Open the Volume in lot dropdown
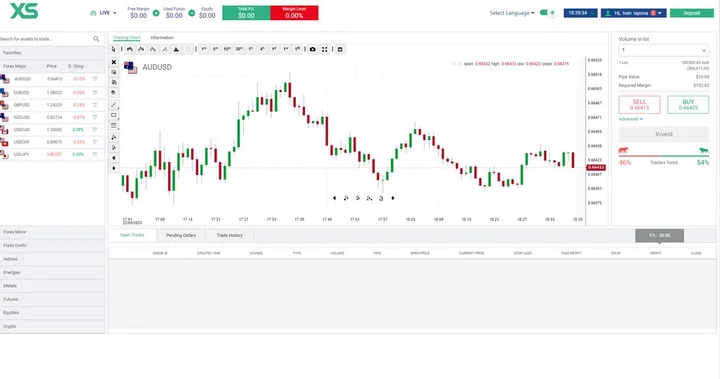The image size is (720, 379). [x=664, y=50]
